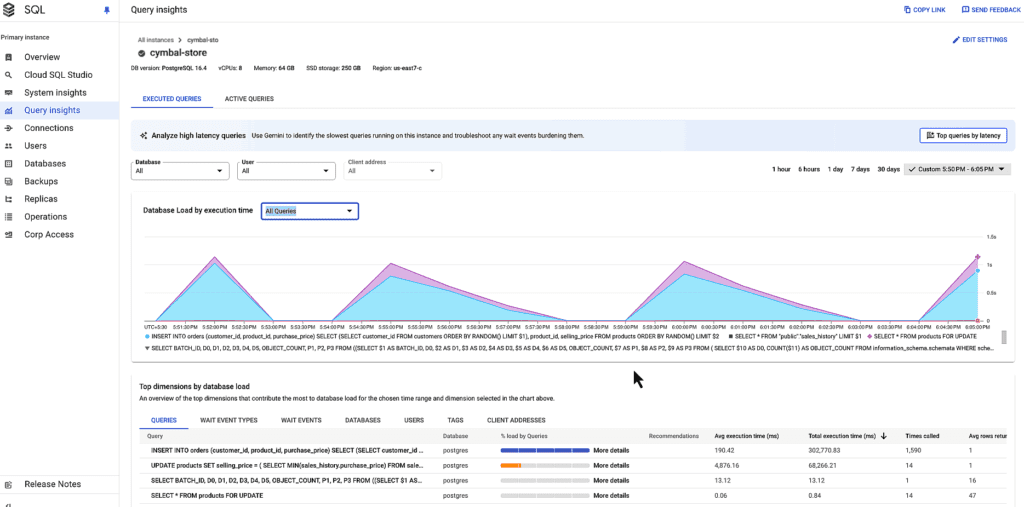Screen dimensions: 1024x507
Task: Click the edit settings pencil icon
Action: coord(956,40)
